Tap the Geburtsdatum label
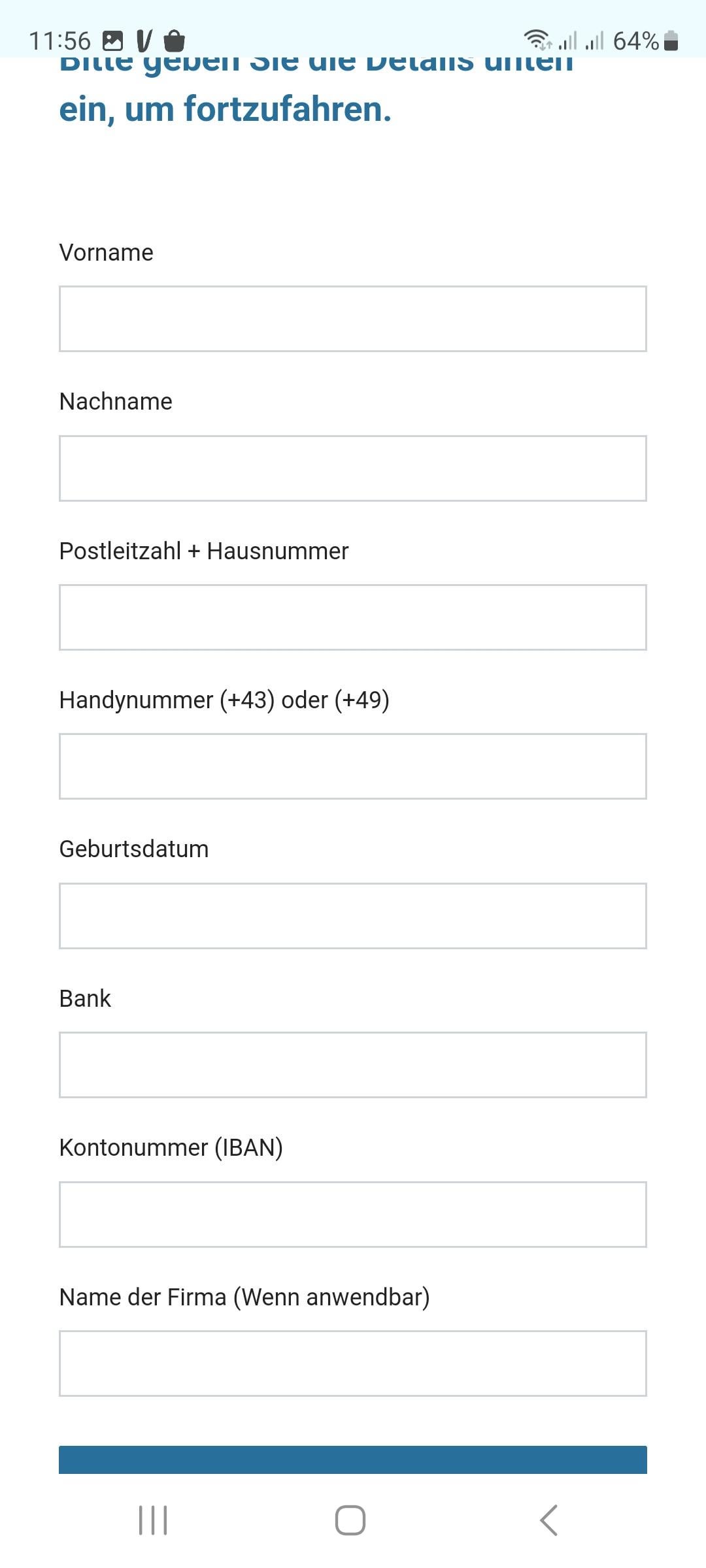This screenshot has height=1568, width=706. [134, 849]
